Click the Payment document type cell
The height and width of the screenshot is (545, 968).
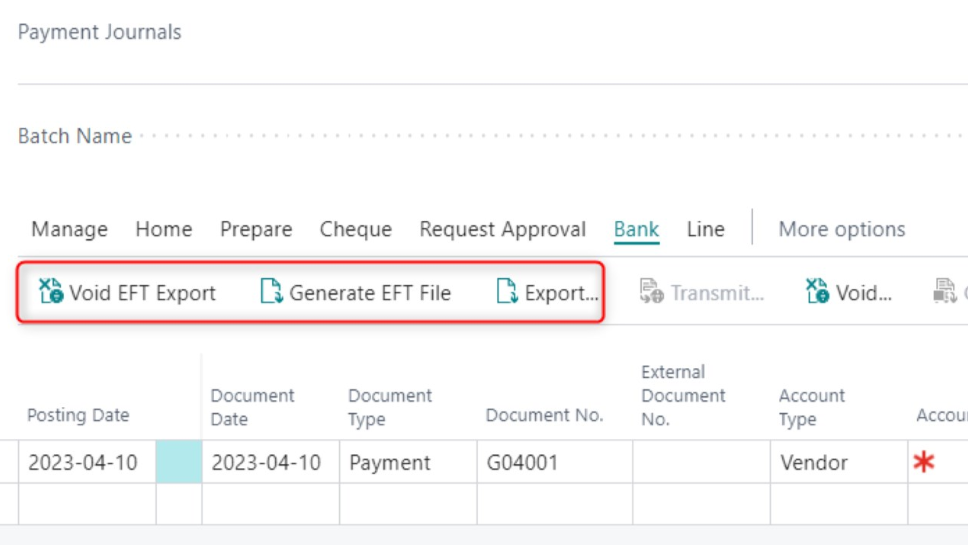click(408, 462)
